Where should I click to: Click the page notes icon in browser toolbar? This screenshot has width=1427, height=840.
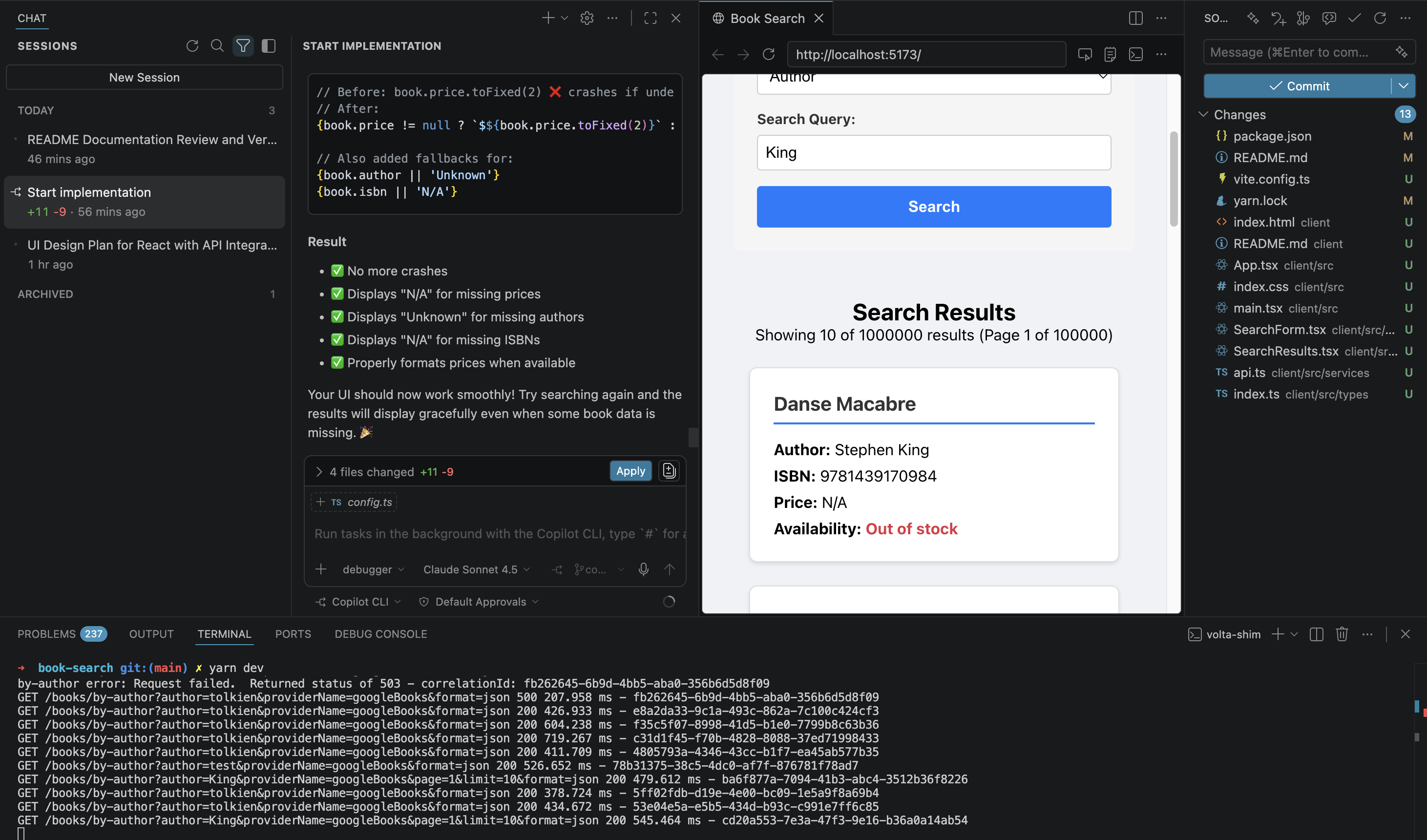(1110, 54)
